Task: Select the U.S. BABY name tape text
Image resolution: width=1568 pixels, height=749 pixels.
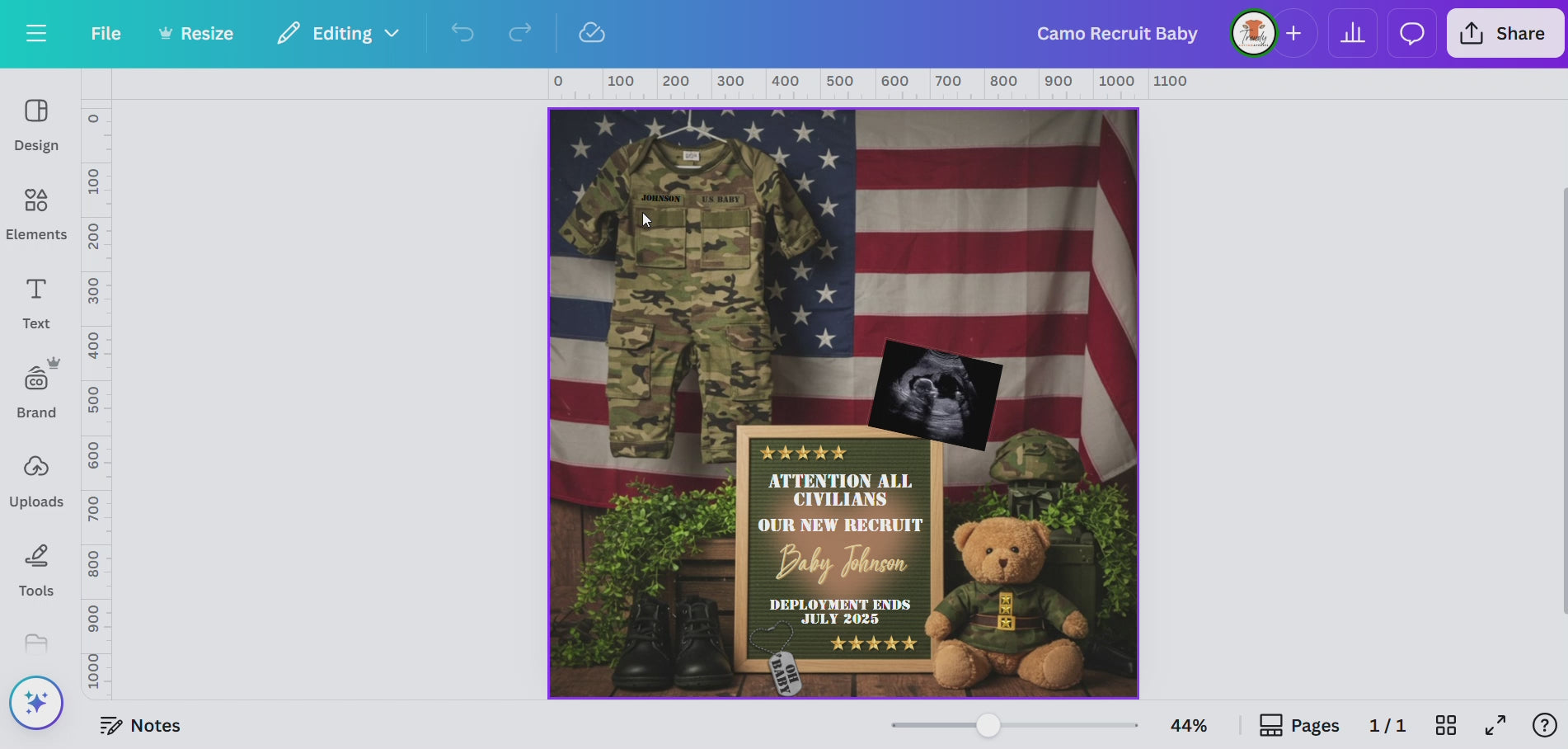Action: coord(721,200)
